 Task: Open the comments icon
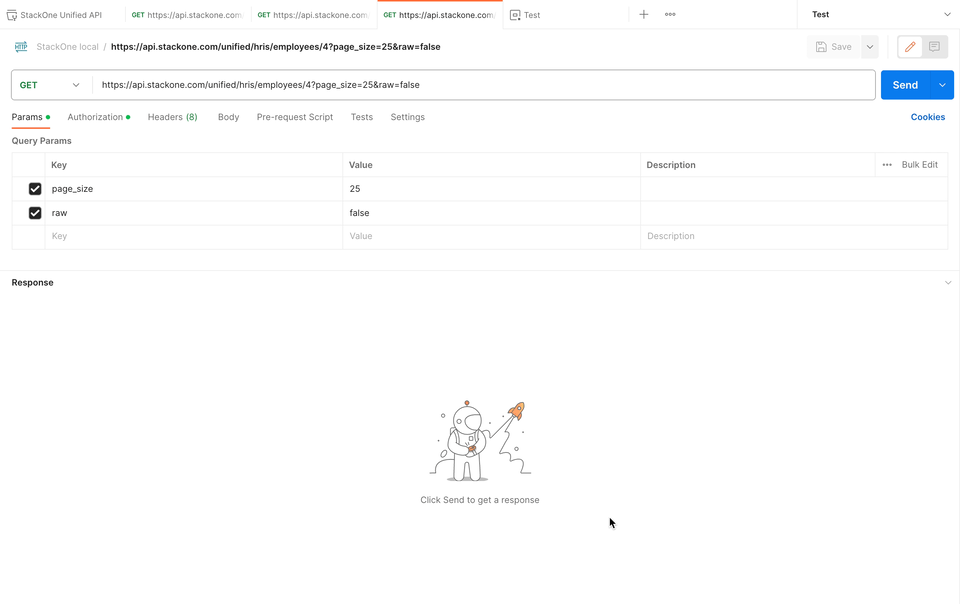(934, 47)
